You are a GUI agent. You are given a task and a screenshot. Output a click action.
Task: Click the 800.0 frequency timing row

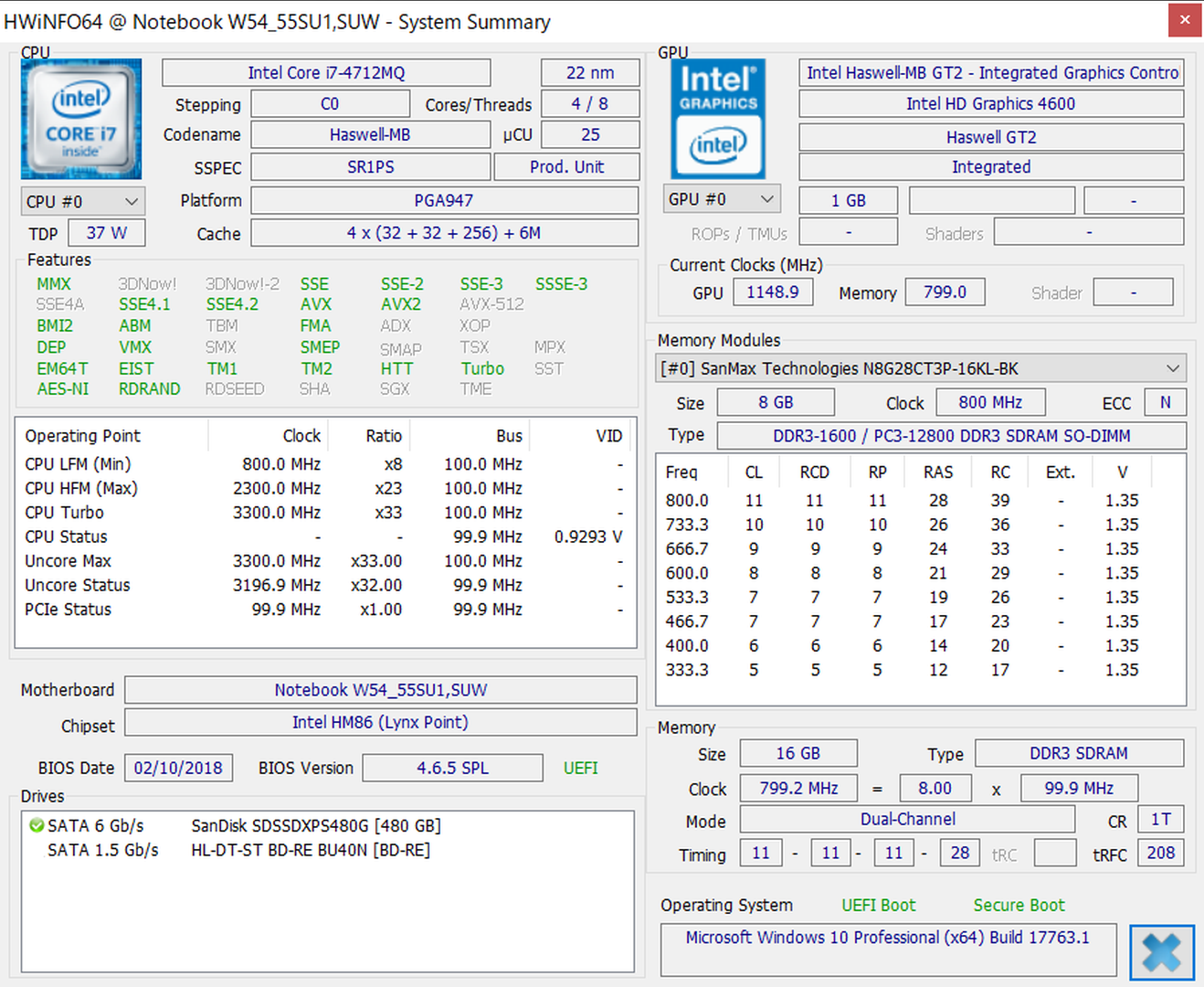click(921, 501)
